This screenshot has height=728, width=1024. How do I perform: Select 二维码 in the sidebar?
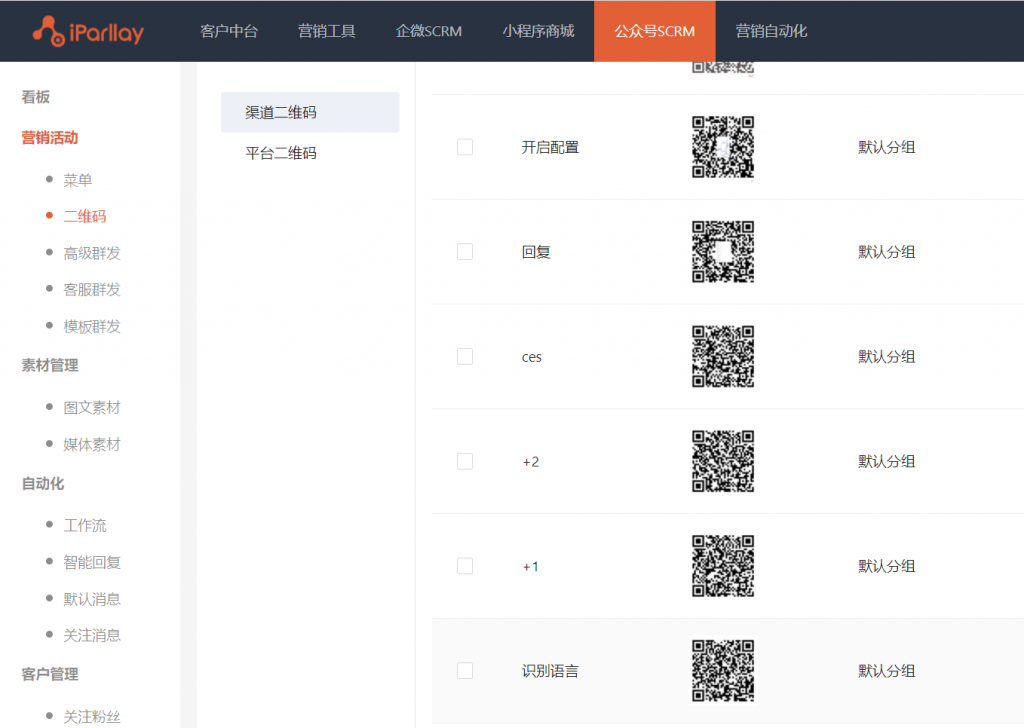click(x=85, y=216)
